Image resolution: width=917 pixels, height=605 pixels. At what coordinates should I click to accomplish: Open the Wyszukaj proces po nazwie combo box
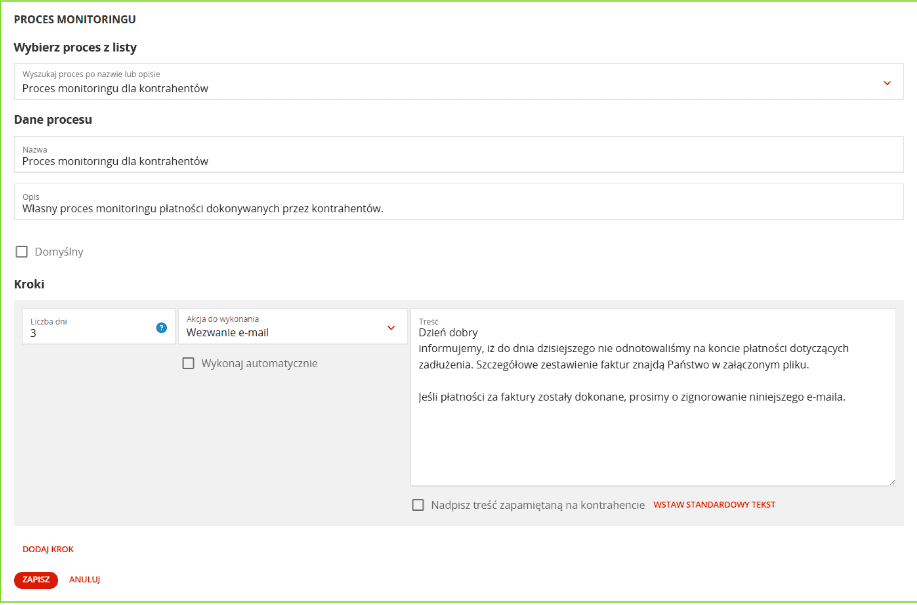pos(458,82)
